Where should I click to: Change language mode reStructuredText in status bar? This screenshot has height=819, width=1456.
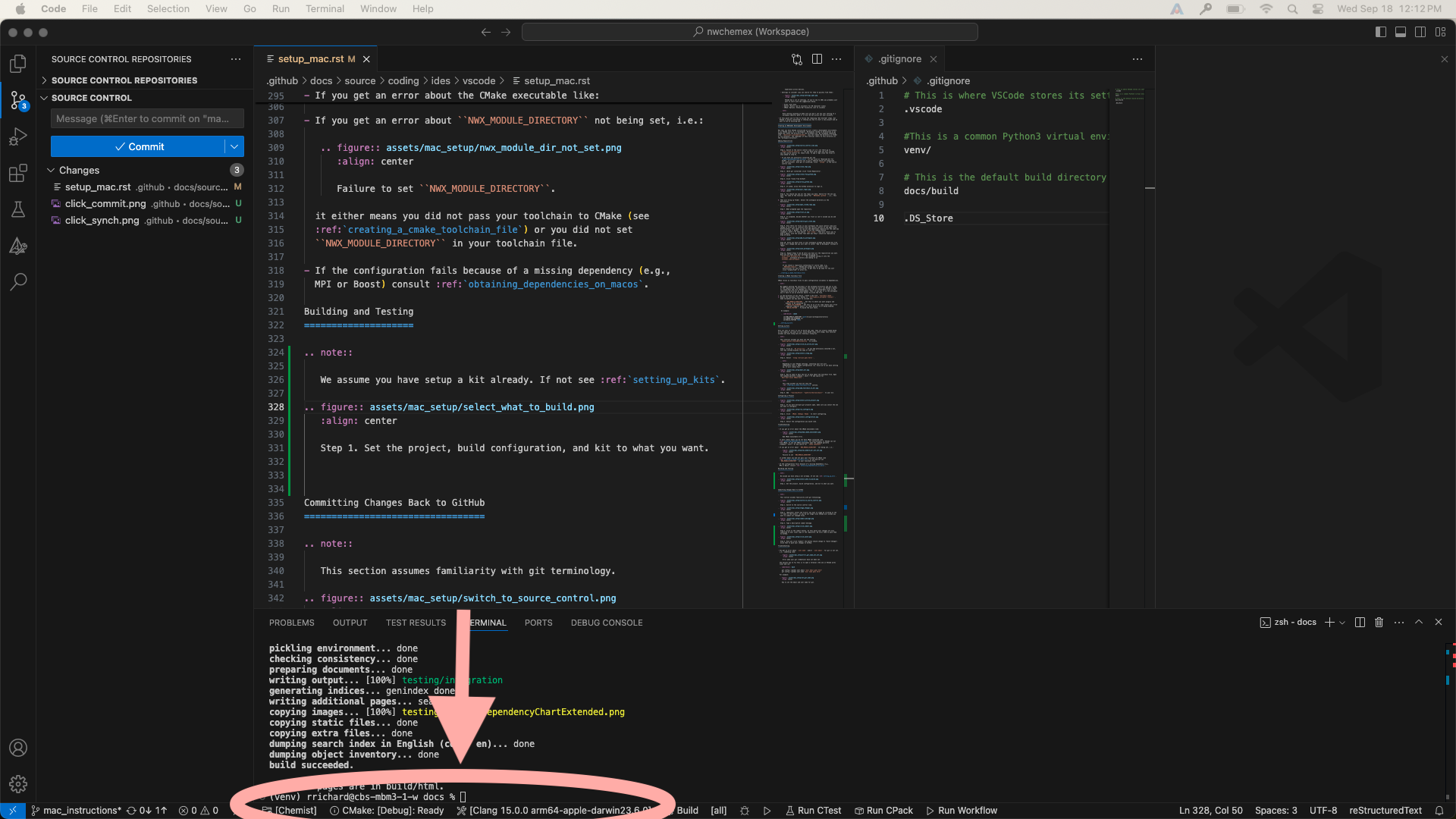coord(1385,811)
